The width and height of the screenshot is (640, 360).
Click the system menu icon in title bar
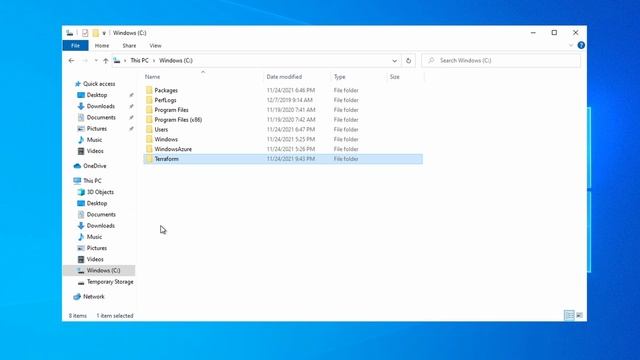(x=70, y=33)
